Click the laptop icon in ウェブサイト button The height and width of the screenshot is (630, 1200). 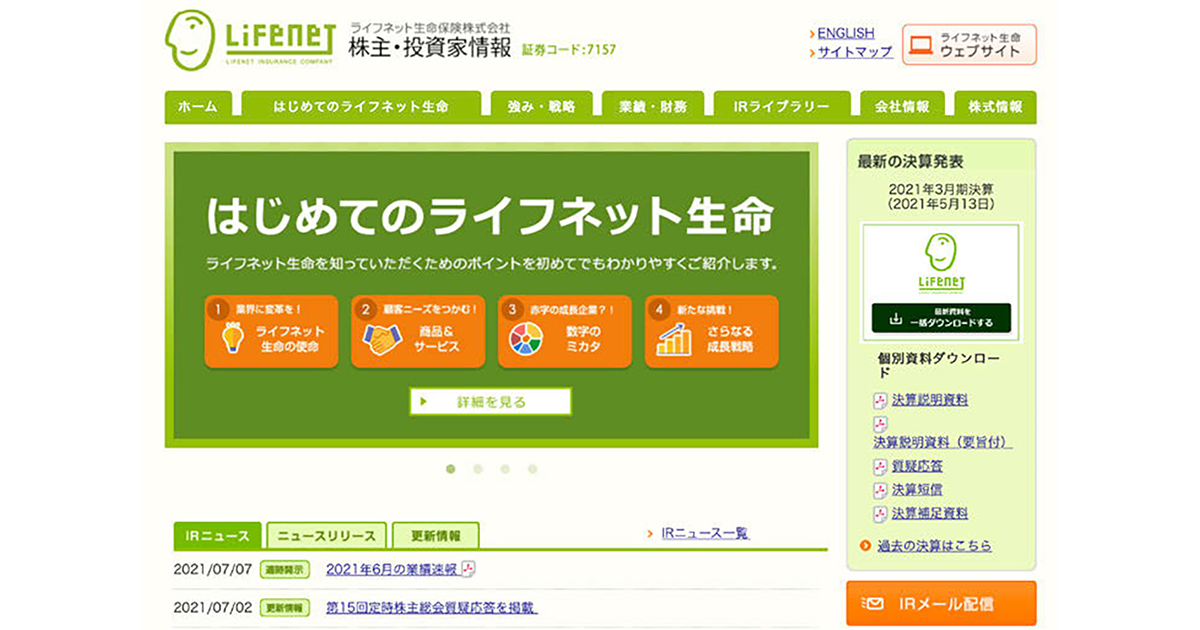[x=920, y=45]
